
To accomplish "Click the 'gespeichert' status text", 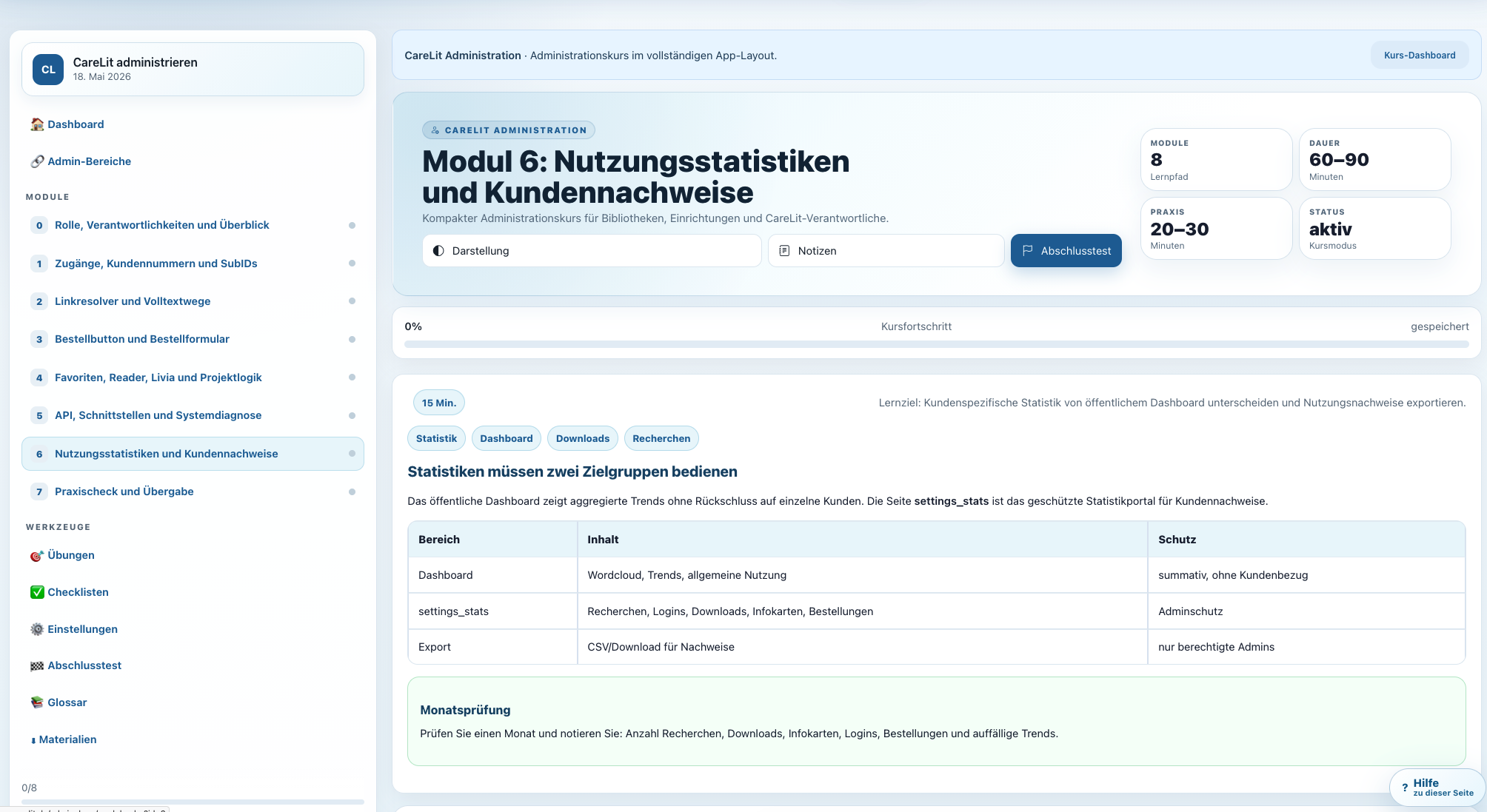I will [1440, 326].
